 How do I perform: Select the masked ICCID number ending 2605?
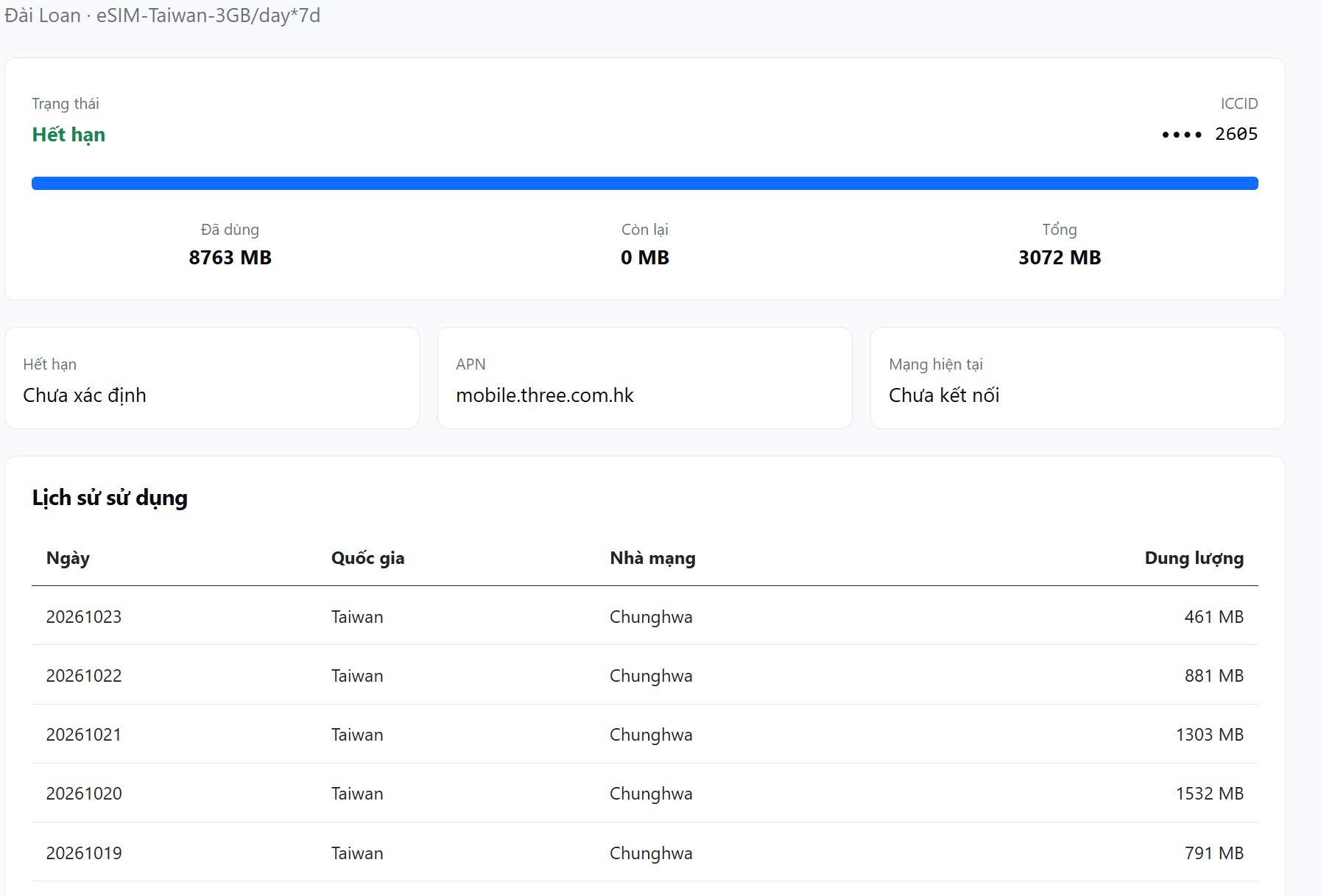tap(1209, 134)
